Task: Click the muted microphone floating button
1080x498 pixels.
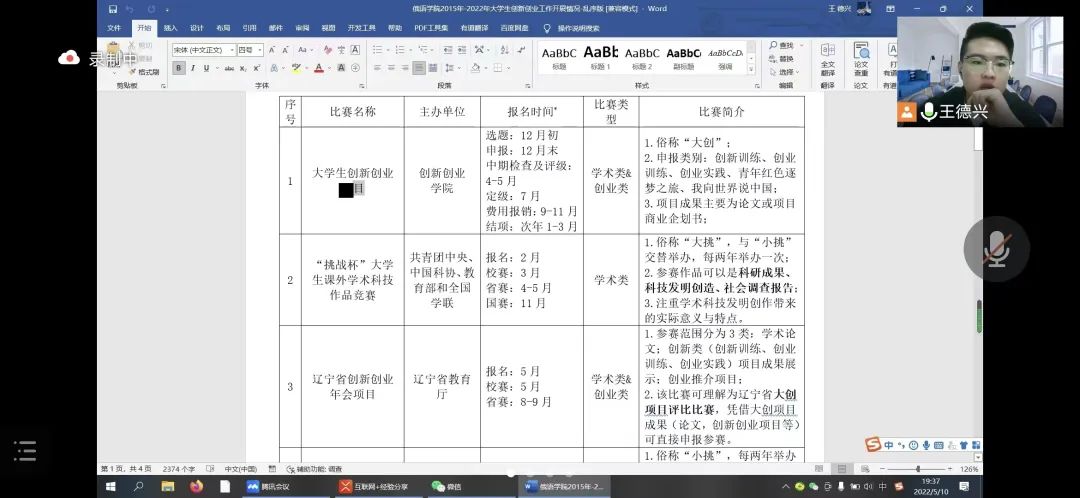Action: (996, 248)
